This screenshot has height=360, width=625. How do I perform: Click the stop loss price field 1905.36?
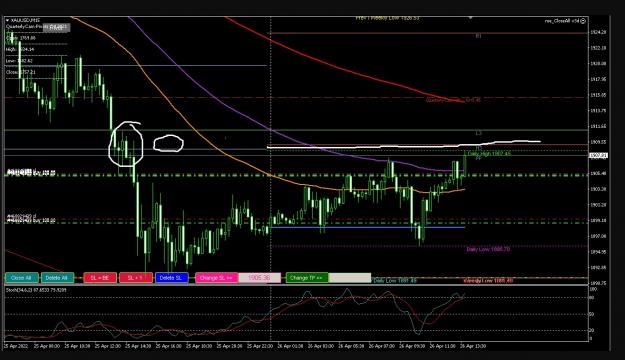259,277
